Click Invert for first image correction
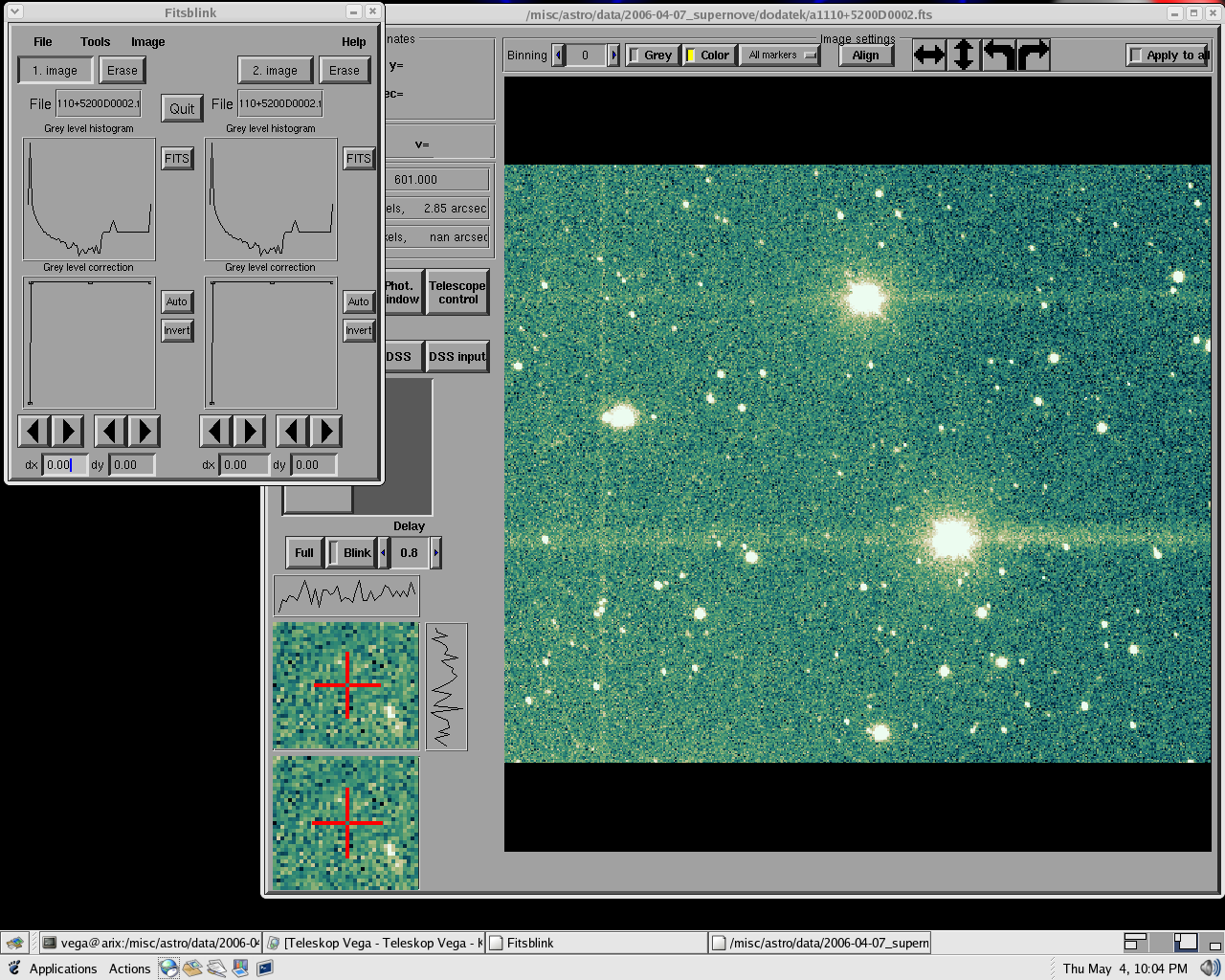The width and height of the screenshot is (1225, 980). point(177,331)
